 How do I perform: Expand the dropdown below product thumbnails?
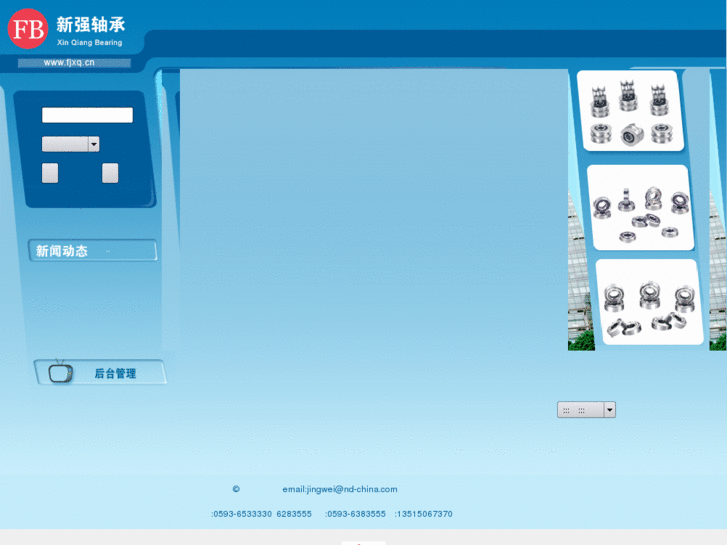pos(587,410)
